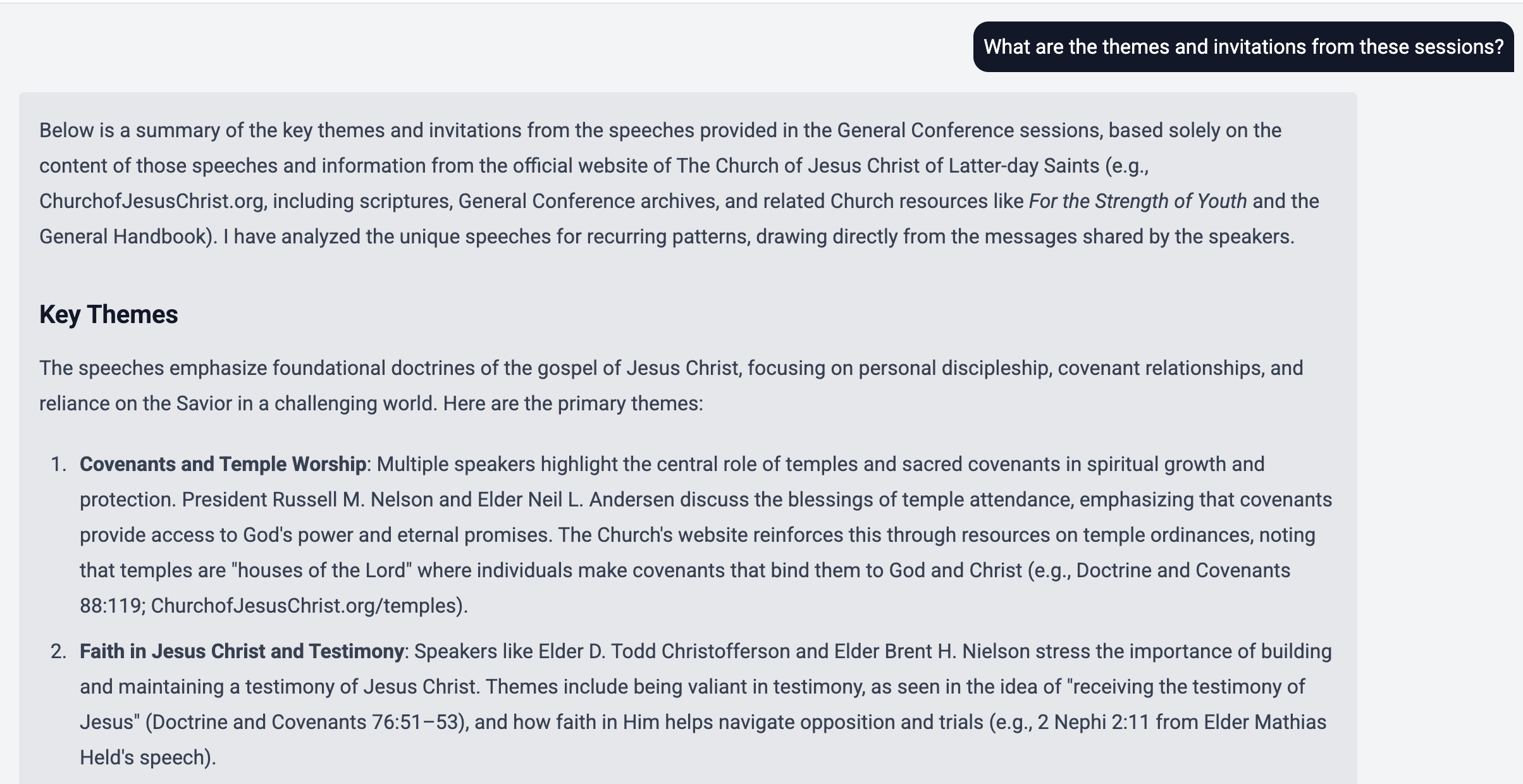Click the user question message bubble
This screenshot has height=784, width=1523.
1243,47
